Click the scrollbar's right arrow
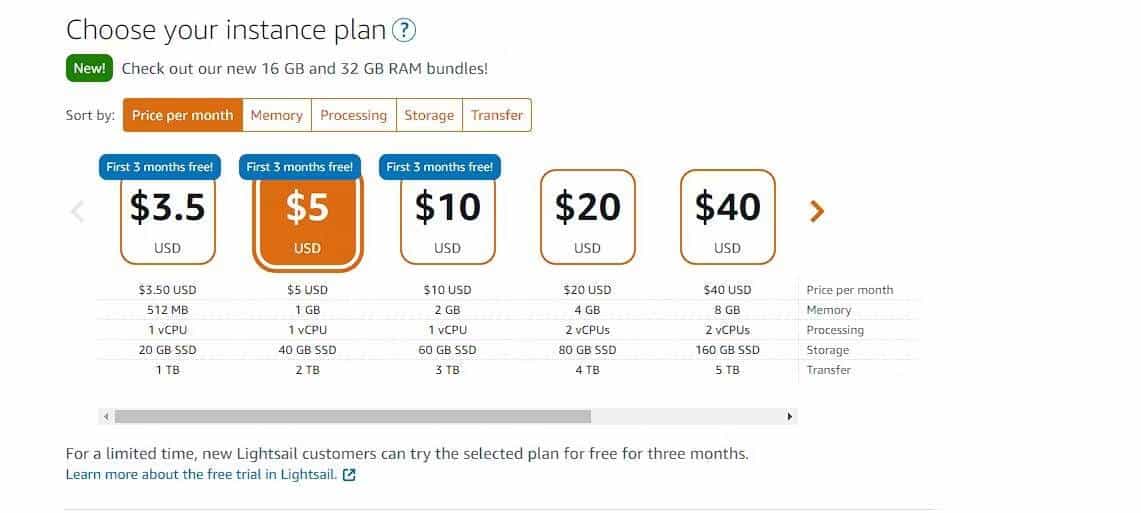The height and width of the screenshot is (513, 1141). click(790, 416)
